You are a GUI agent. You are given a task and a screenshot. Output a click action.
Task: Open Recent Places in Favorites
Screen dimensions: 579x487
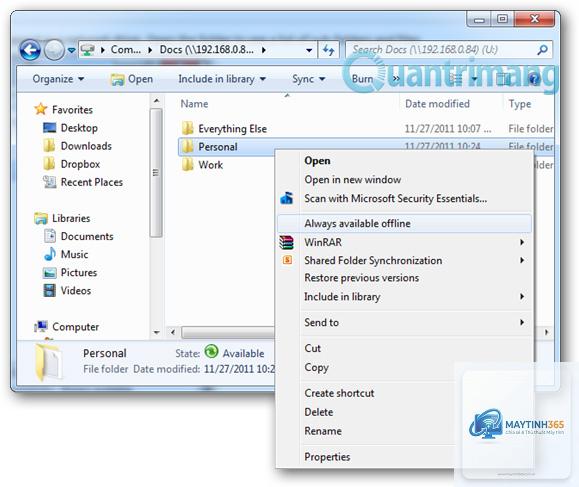[92, 182]
